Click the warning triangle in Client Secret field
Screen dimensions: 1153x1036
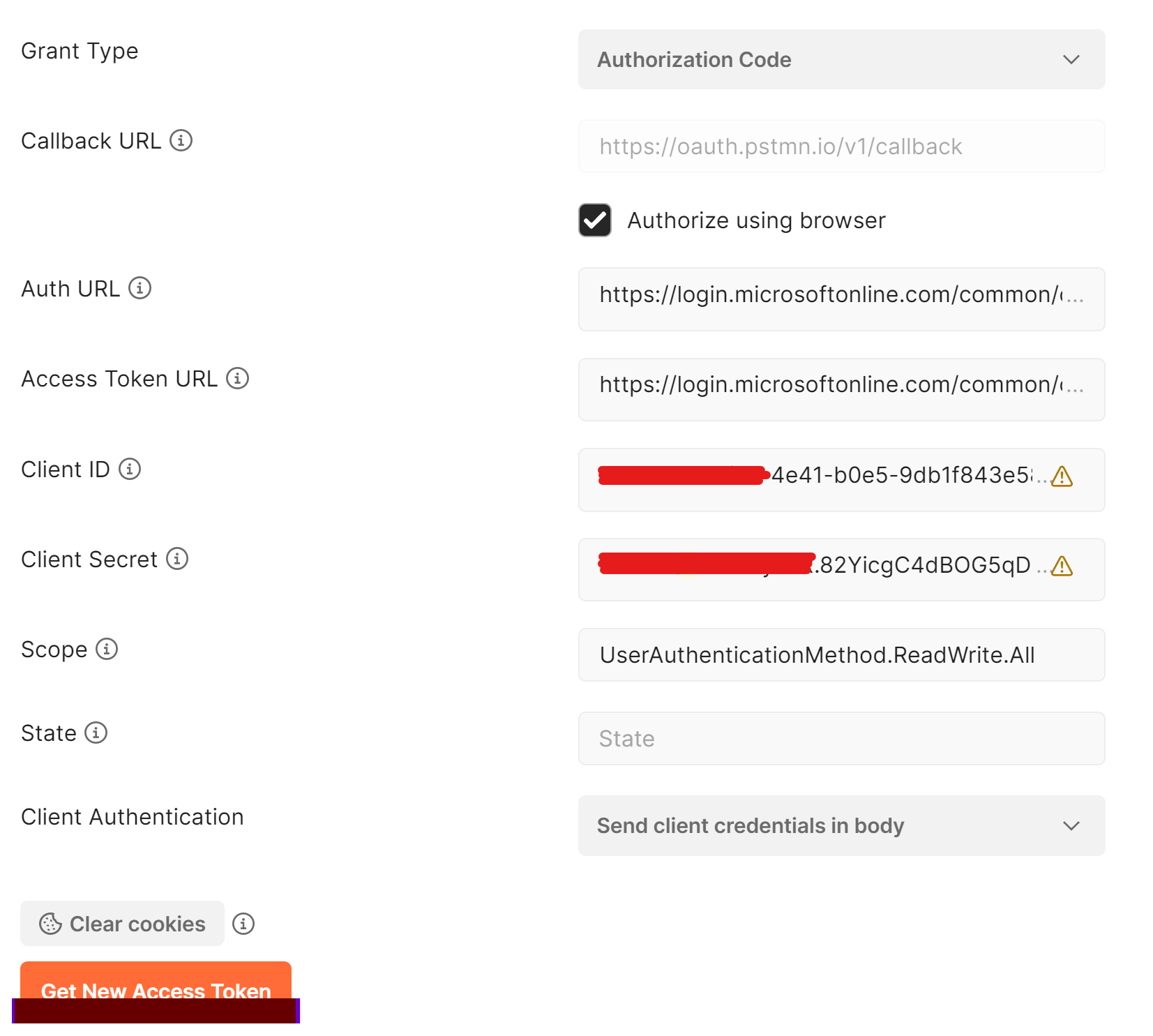1062,566
